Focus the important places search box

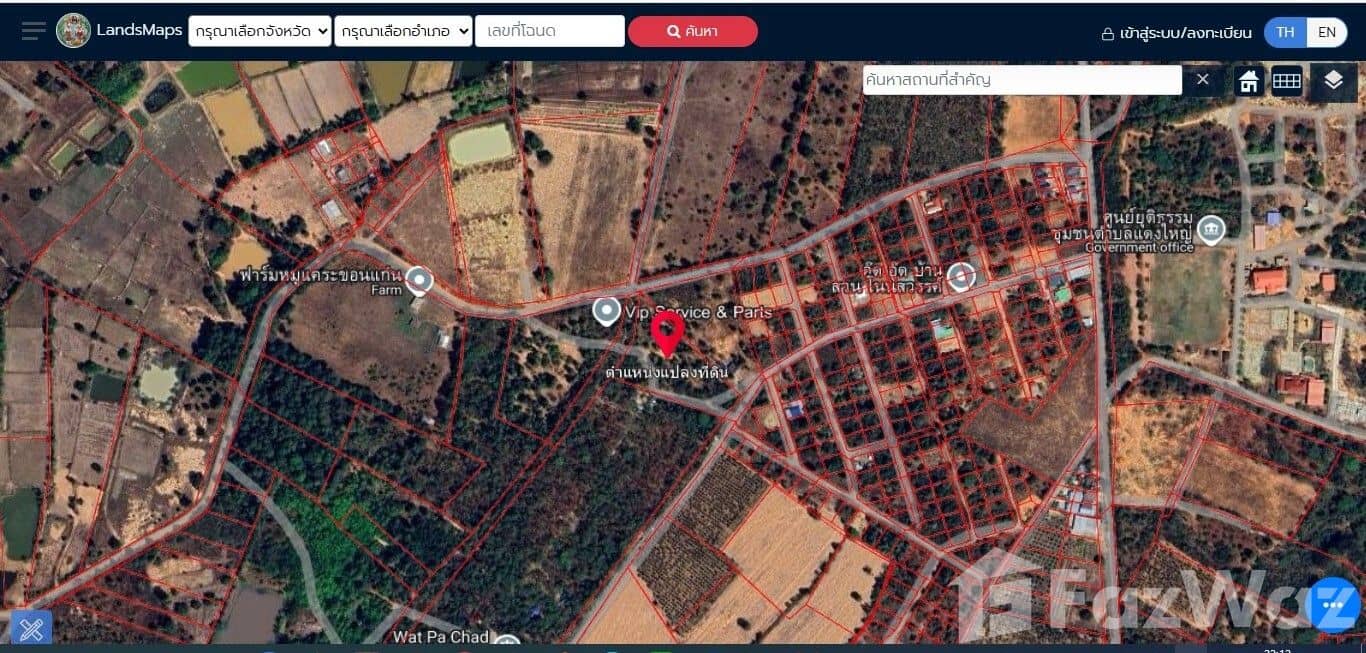coord(1022,80)
